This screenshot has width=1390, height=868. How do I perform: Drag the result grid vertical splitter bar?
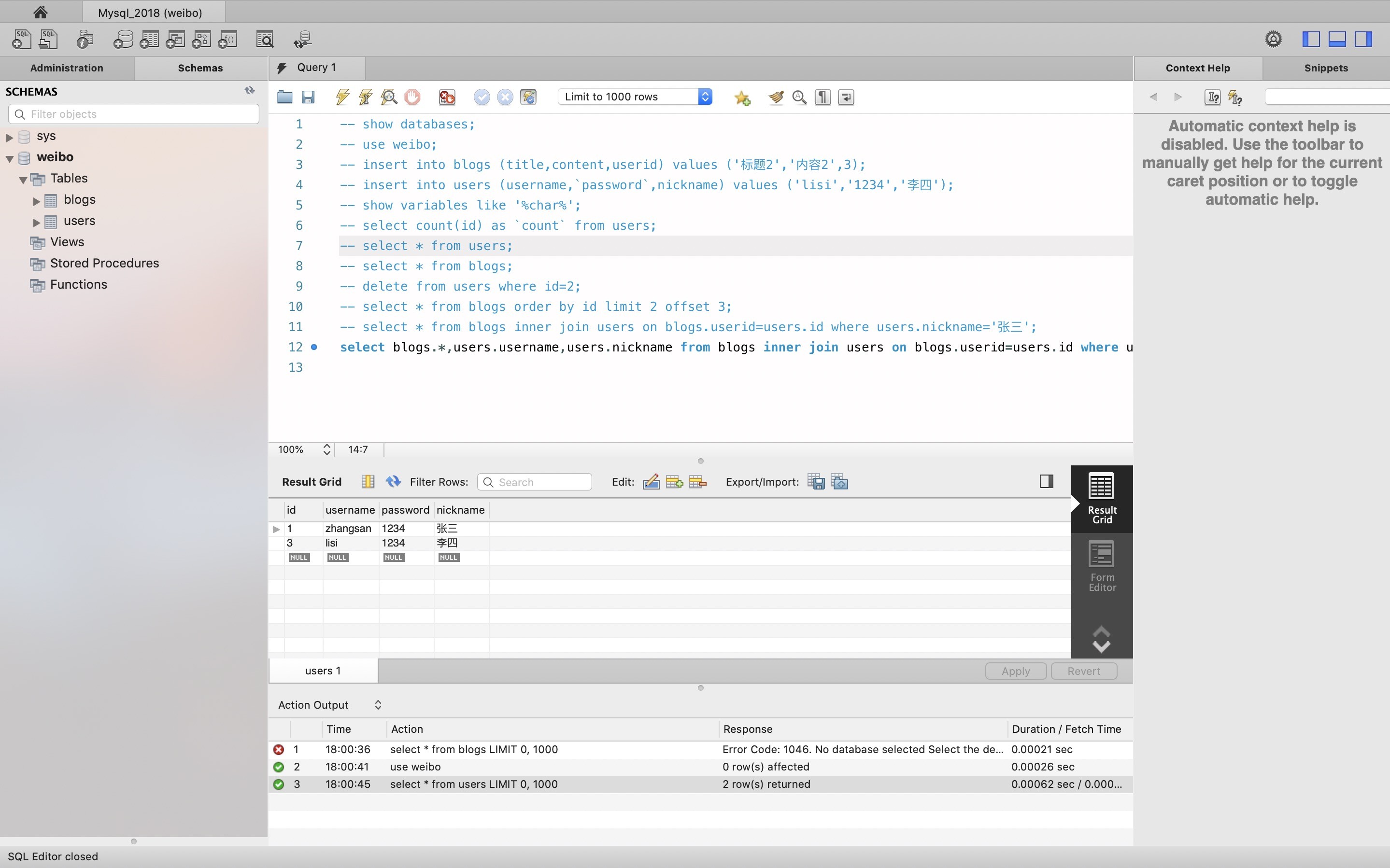(700, 461)
